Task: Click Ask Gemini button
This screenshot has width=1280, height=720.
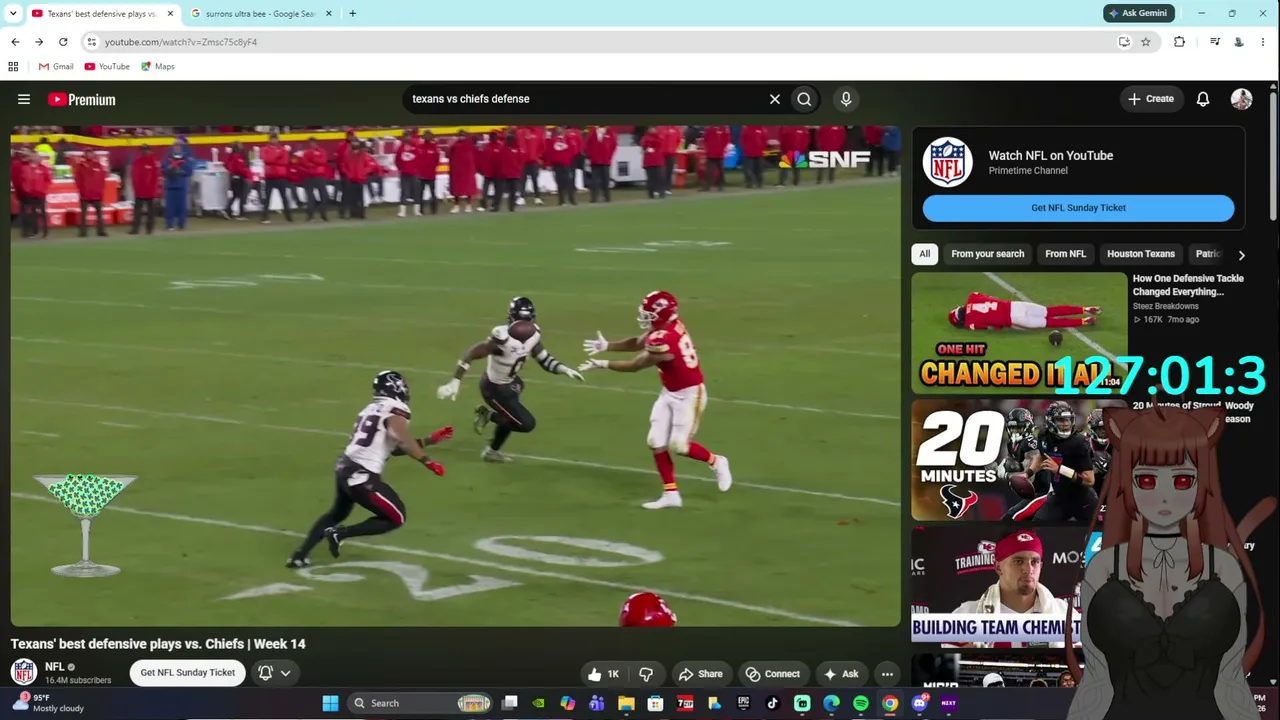Action: coord(1138,13)
